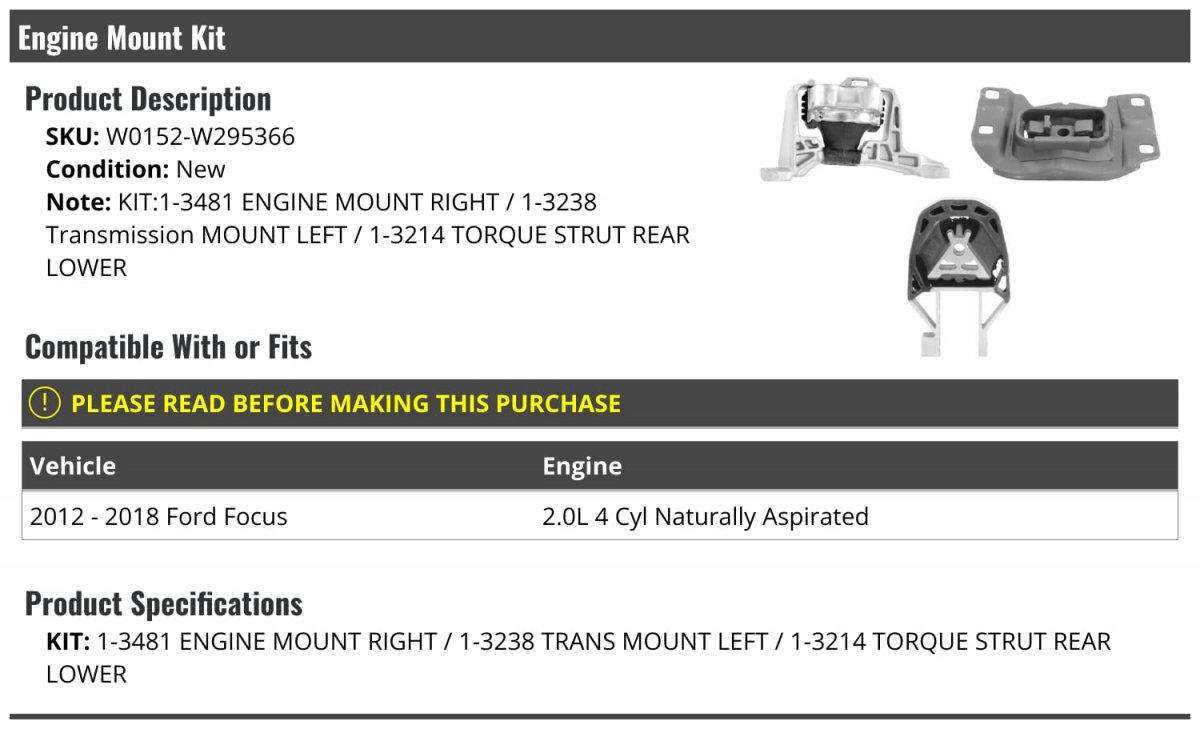1200x729 pixels.
Task: Open the left transmission mount image
Action: click(1063, 133)
